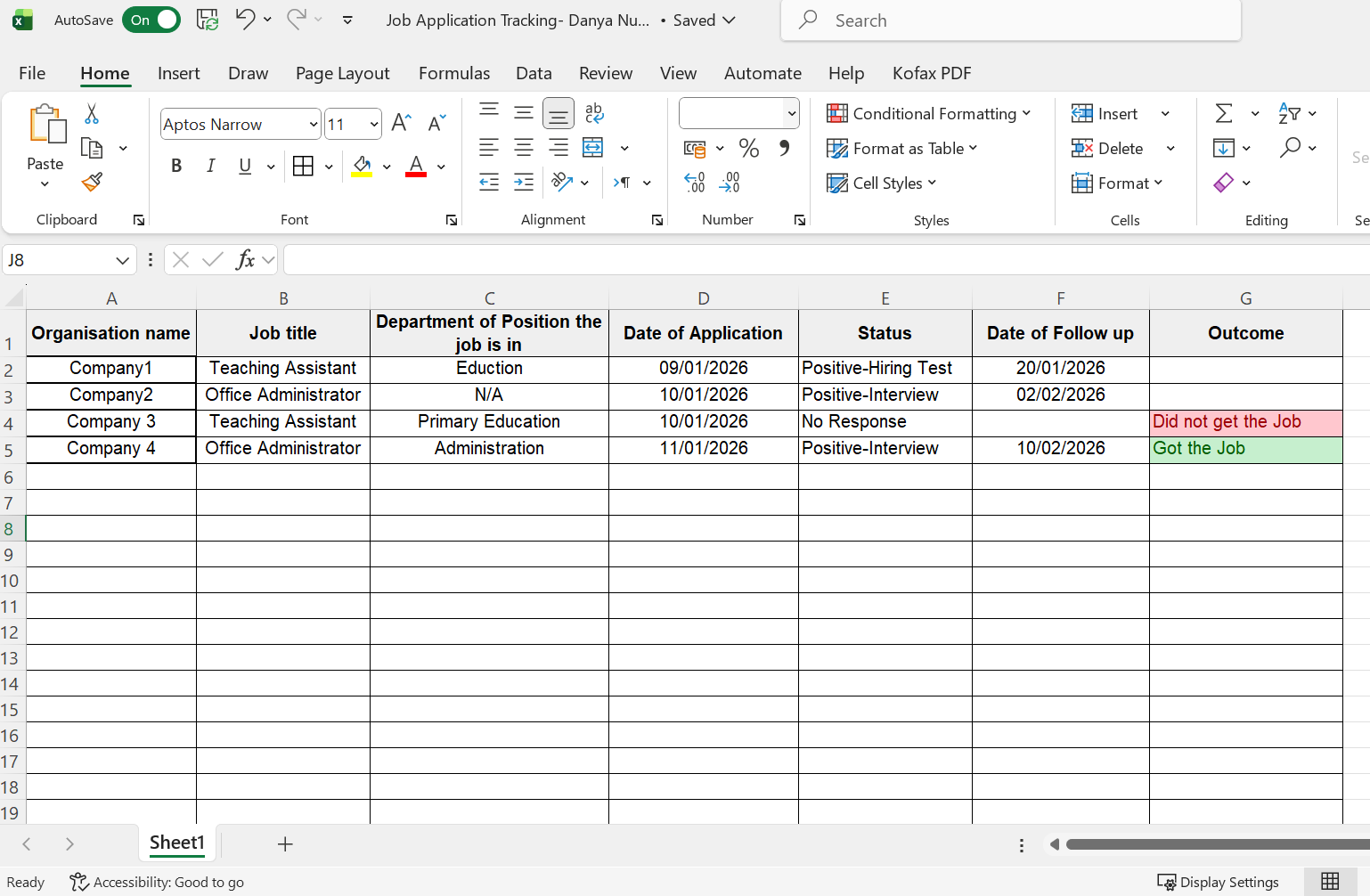This screenshot has width=1370, height=896.
Task: Click the Increase Indent icon
Action: tap(524, 183)
